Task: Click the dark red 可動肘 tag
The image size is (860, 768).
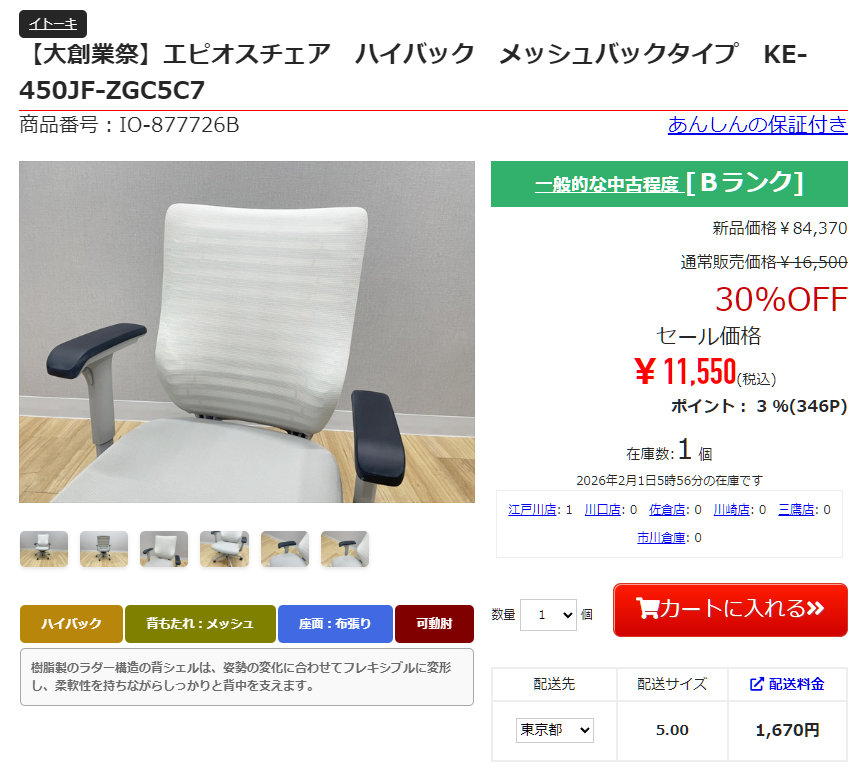Action: click(x=434, y=624)
